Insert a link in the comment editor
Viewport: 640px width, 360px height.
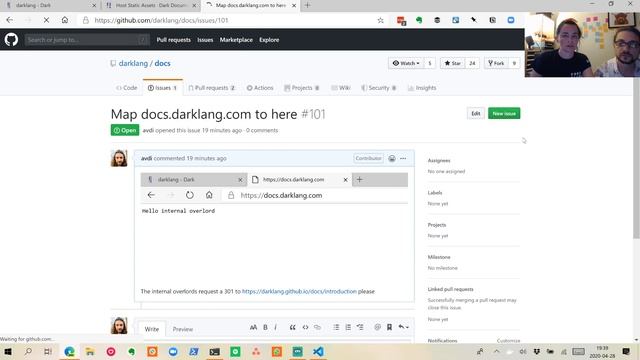[318, 327]
